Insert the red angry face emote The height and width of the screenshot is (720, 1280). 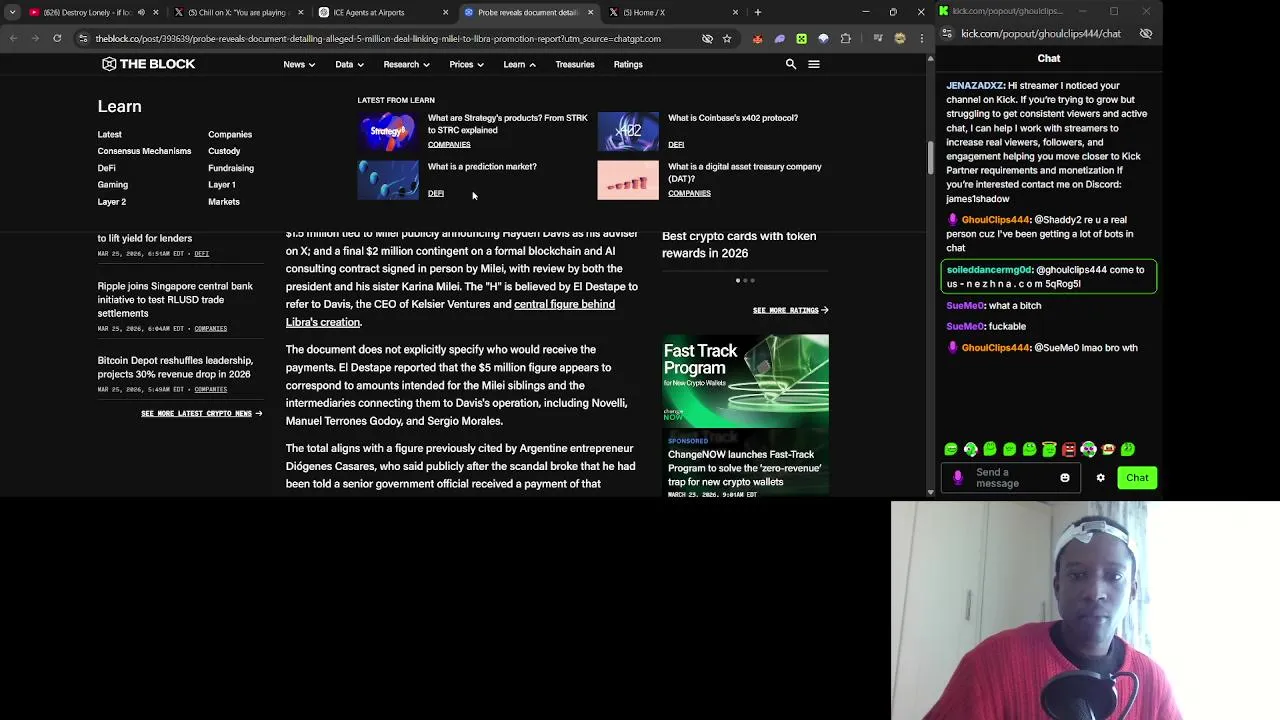[x=1069, y=450]
